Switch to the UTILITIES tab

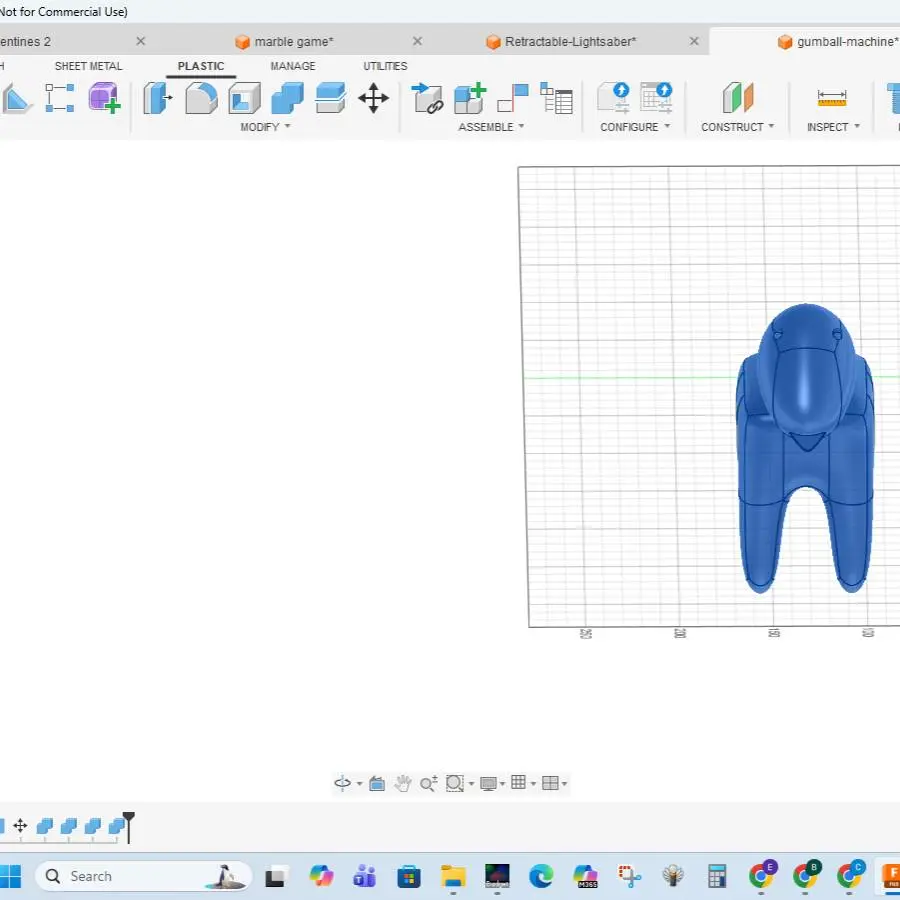pos(385,66)
